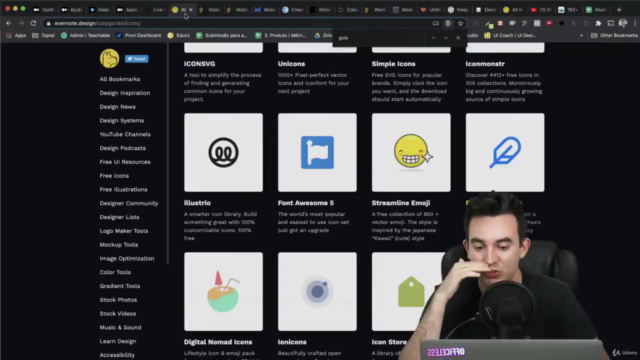Open the Apps bookmarks shortcut
Viewport: 640px width, 360px height.
pos(16,36)
